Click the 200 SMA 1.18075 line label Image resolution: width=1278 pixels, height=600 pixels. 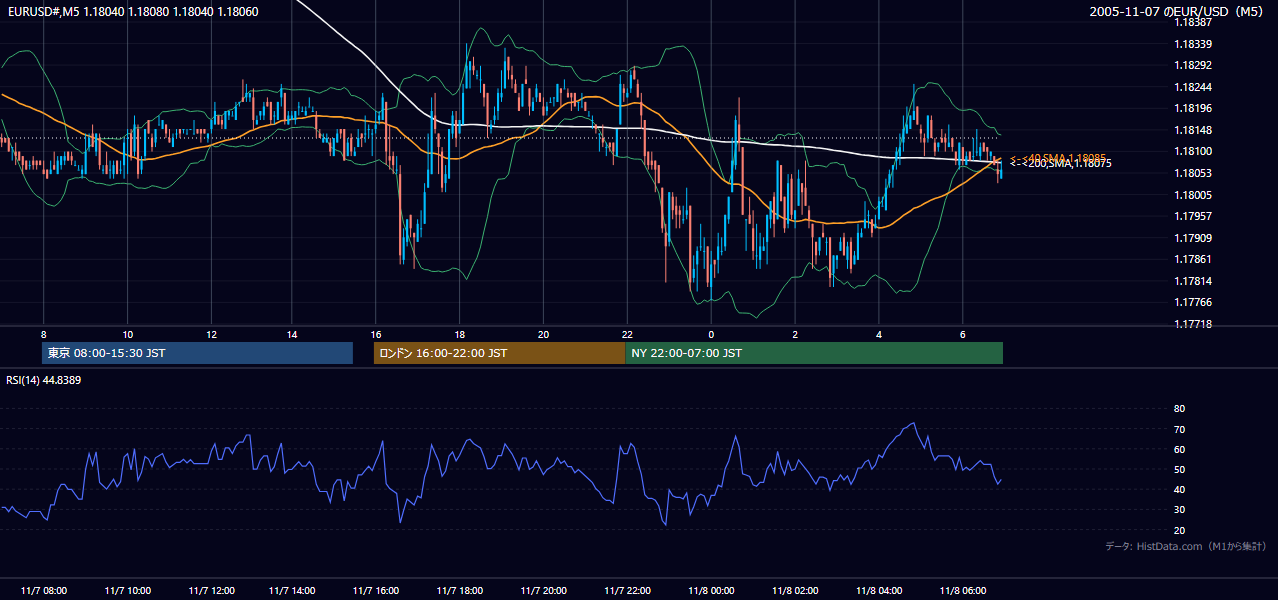coord(1061,164)
